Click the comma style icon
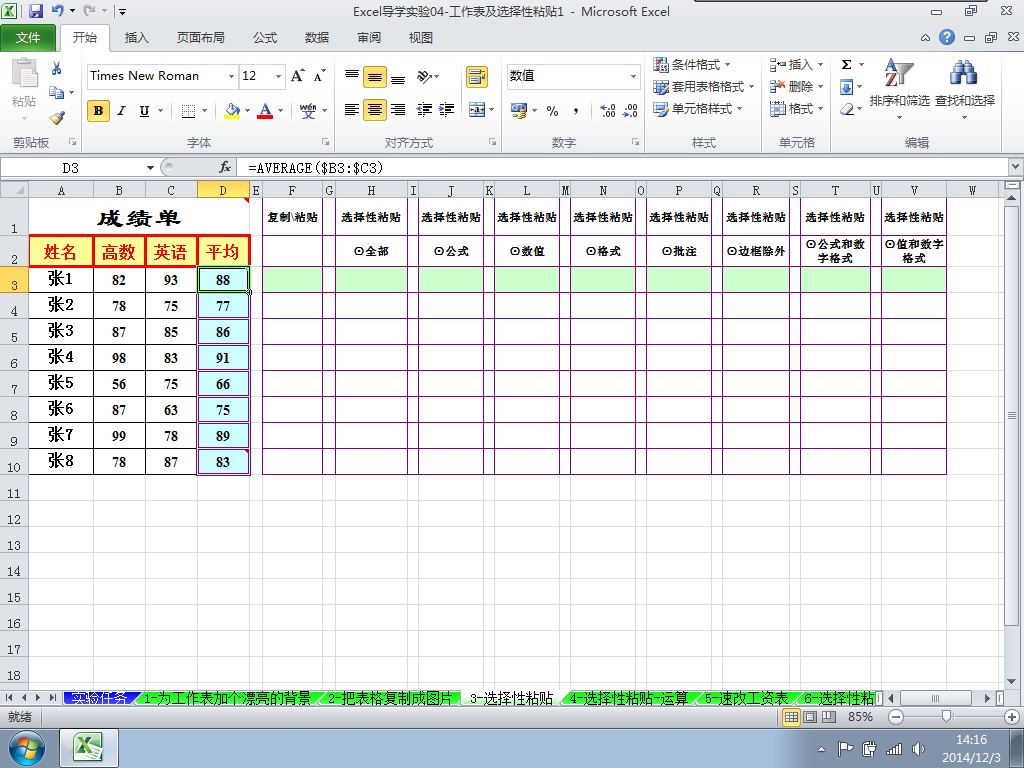 [x=575, y=110]
